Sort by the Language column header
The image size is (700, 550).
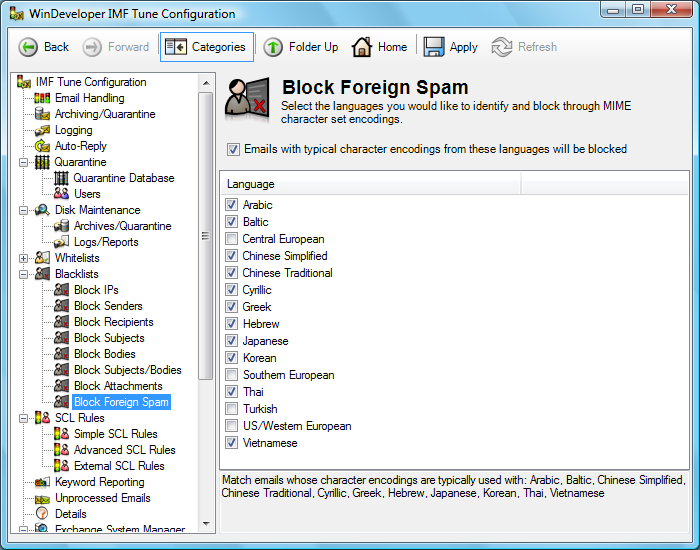click(371, 184)
